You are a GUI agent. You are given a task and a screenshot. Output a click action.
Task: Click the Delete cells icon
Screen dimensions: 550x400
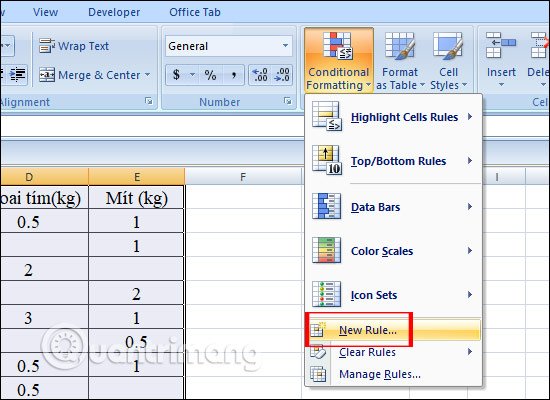tap(539, 45)
